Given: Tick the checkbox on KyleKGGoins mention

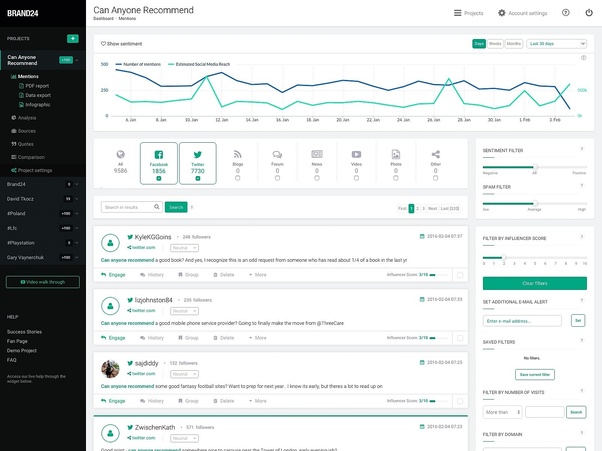Looking at the screenshot, I should 459,273.
